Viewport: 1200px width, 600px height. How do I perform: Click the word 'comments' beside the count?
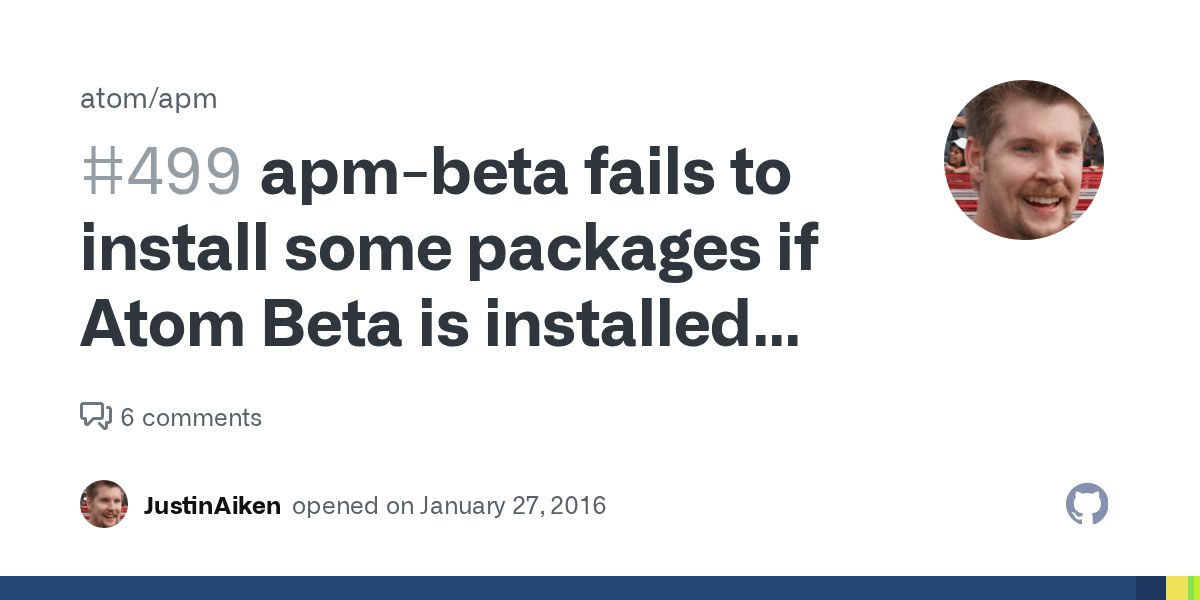[201, 417]
